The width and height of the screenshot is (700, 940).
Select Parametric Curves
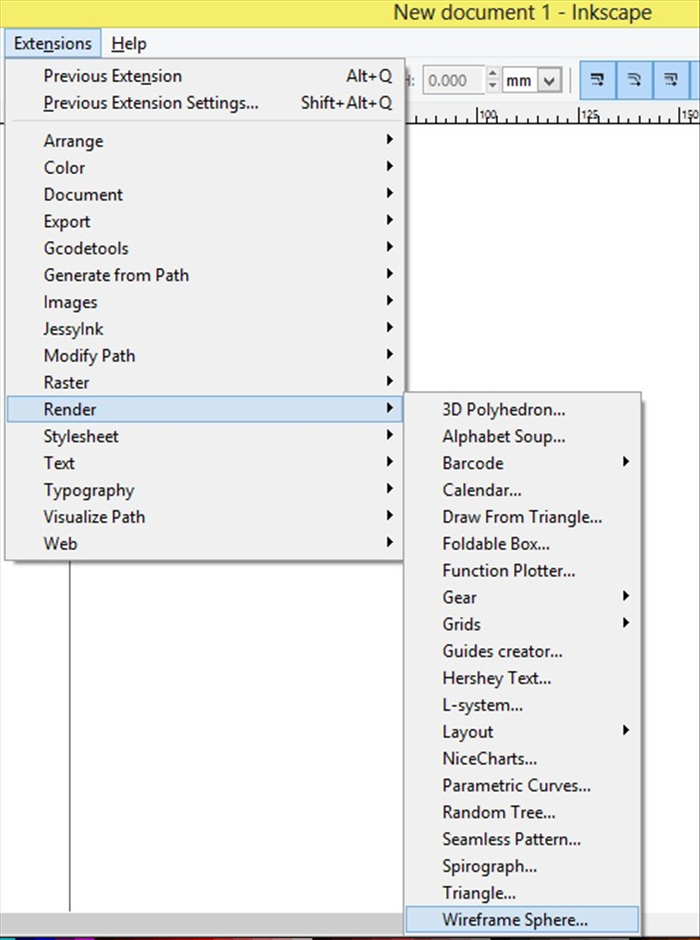pyautogui.click(x=522, y=785)
